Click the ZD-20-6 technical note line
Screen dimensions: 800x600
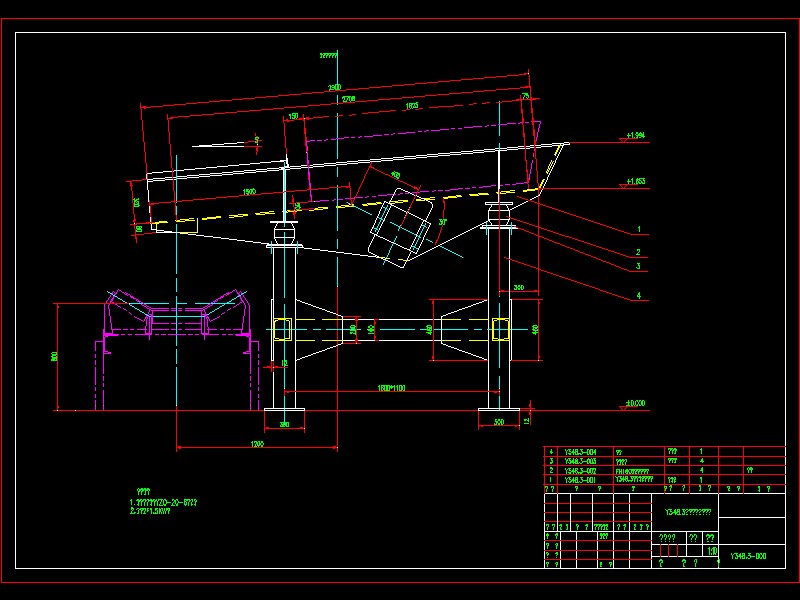click(163, 503)
